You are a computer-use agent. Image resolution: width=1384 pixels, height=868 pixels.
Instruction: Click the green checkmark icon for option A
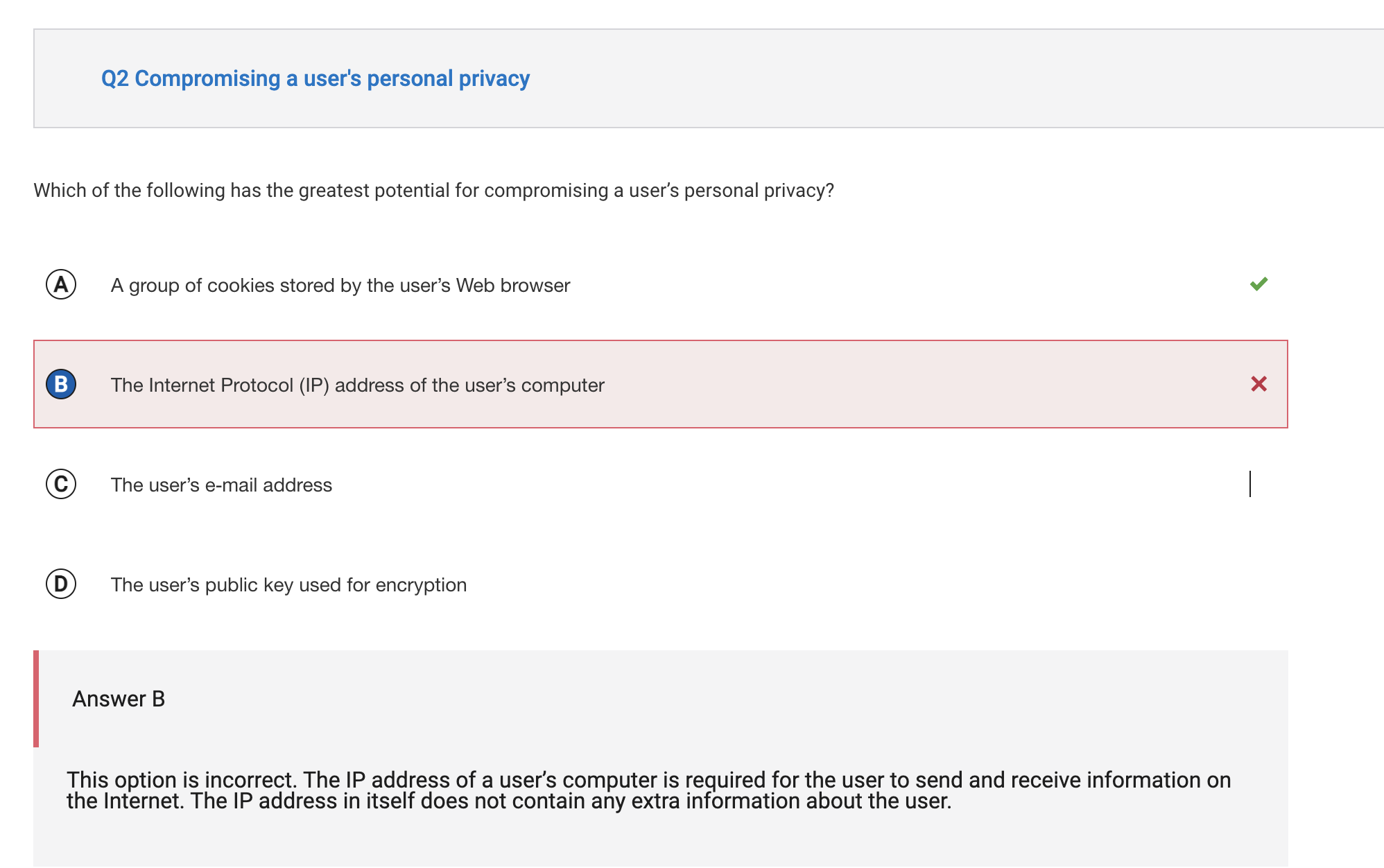click(1258, 284)
